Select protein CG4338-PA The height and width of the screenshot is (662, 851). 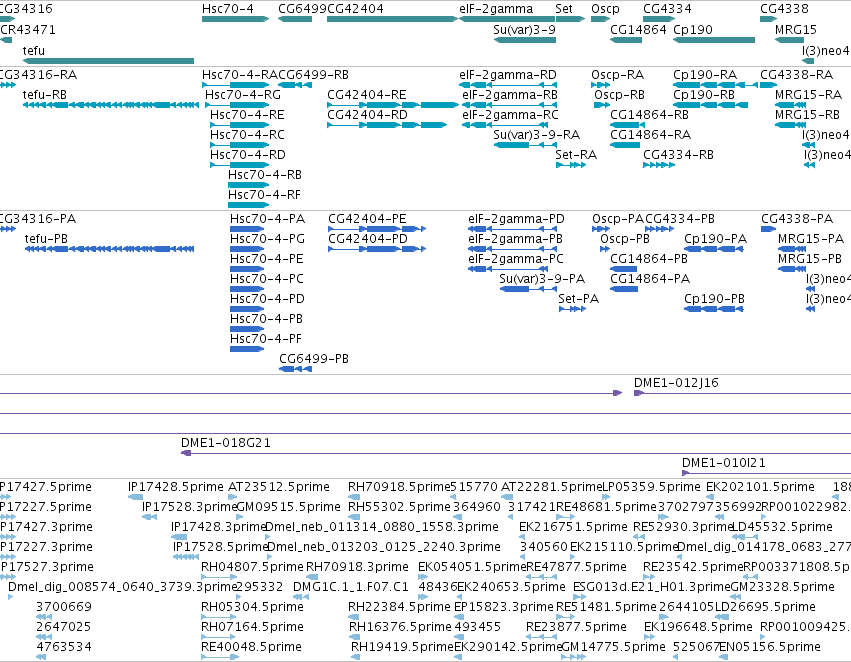pos(769,229)
